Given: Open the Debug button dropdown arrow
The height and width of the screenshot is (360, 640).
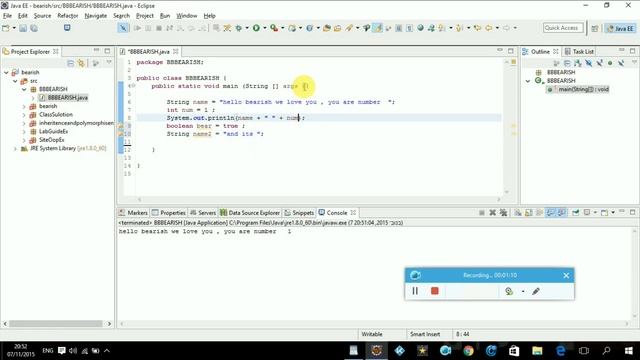Looking at the screenshot, I should [x=247, y=28].
